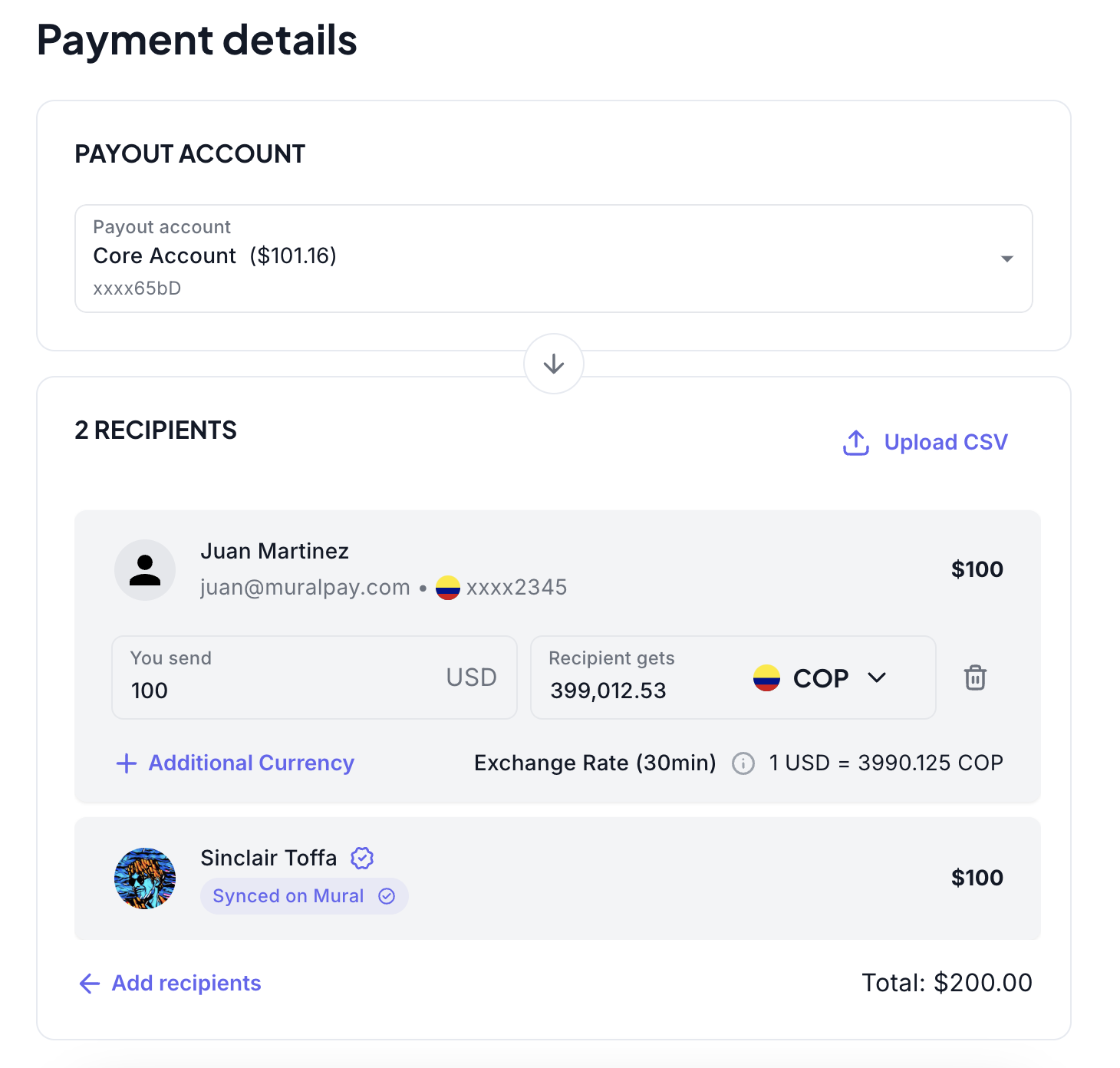The height and width of the screenshot is (1068, 1120).
Task: Click Juan Martinez's default avatar icon
Action: [x=145, y=570]
